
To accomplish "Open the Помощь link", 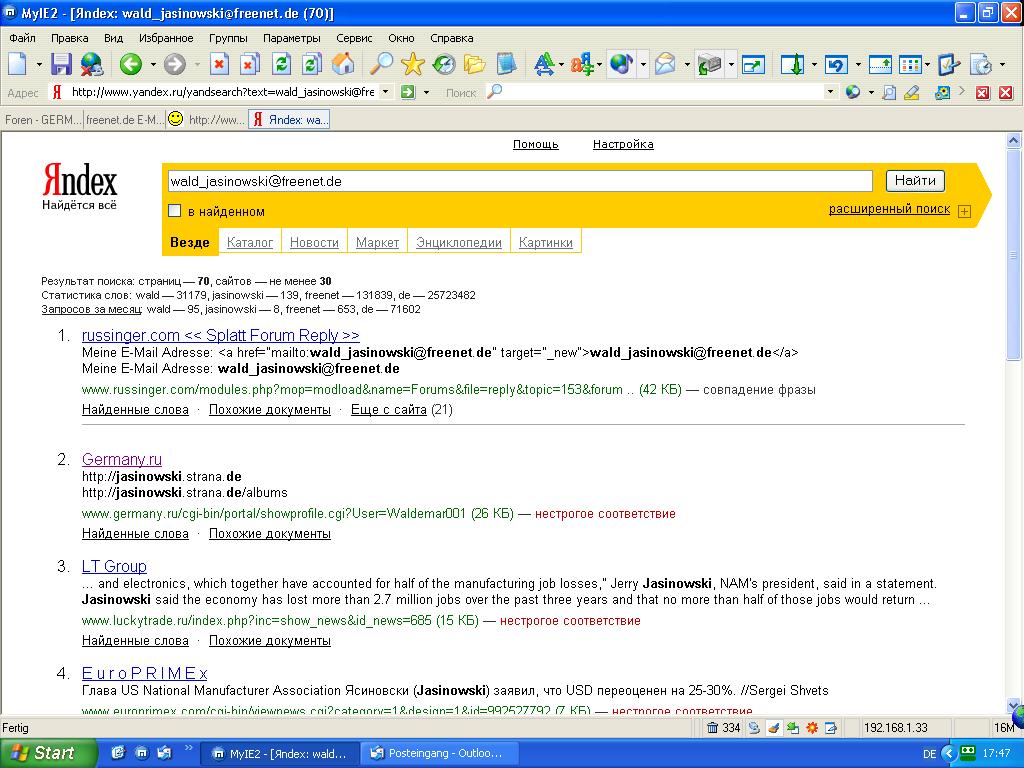I will point(536,144).
